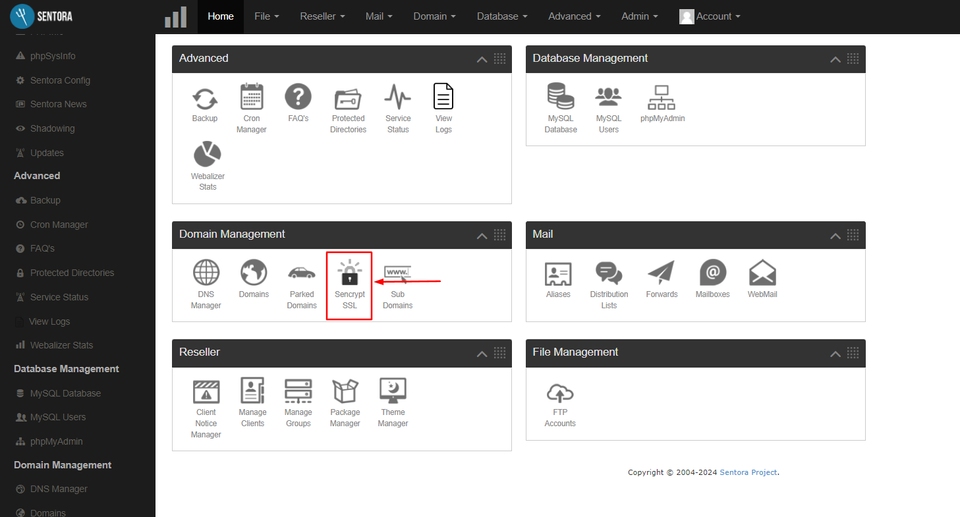Open the Service Status pulse icon
The height and width of the screenshot is (517, 960).
tap(398, 97)
